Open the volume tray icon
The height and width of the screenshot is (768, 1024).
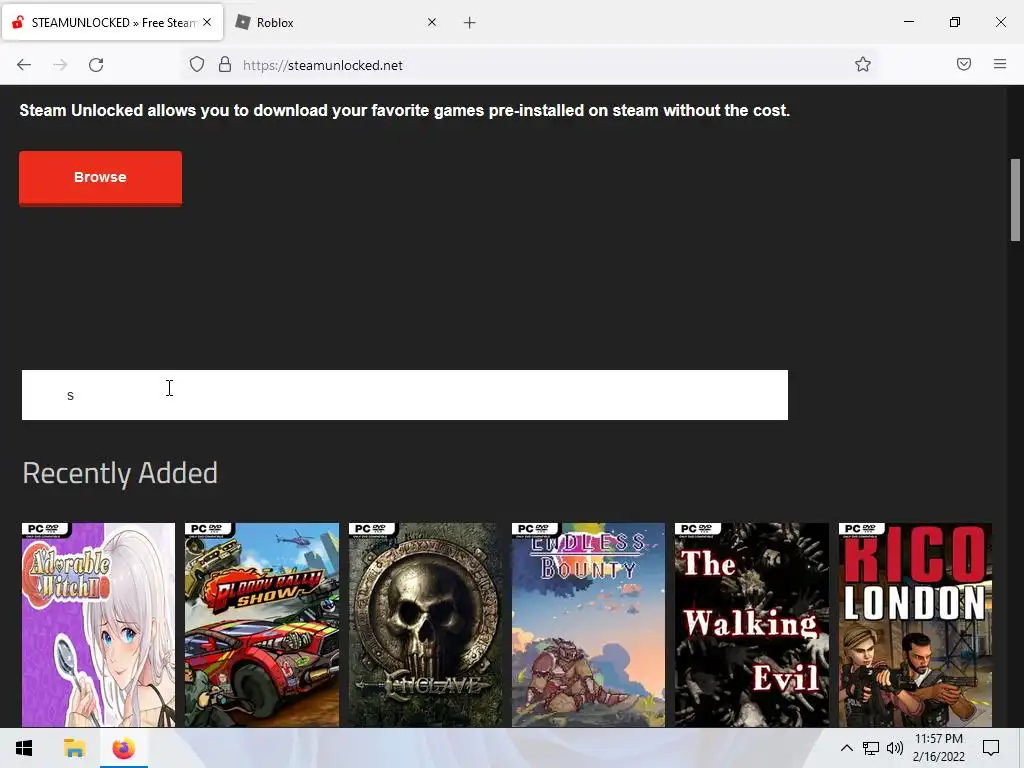point(895,748)
